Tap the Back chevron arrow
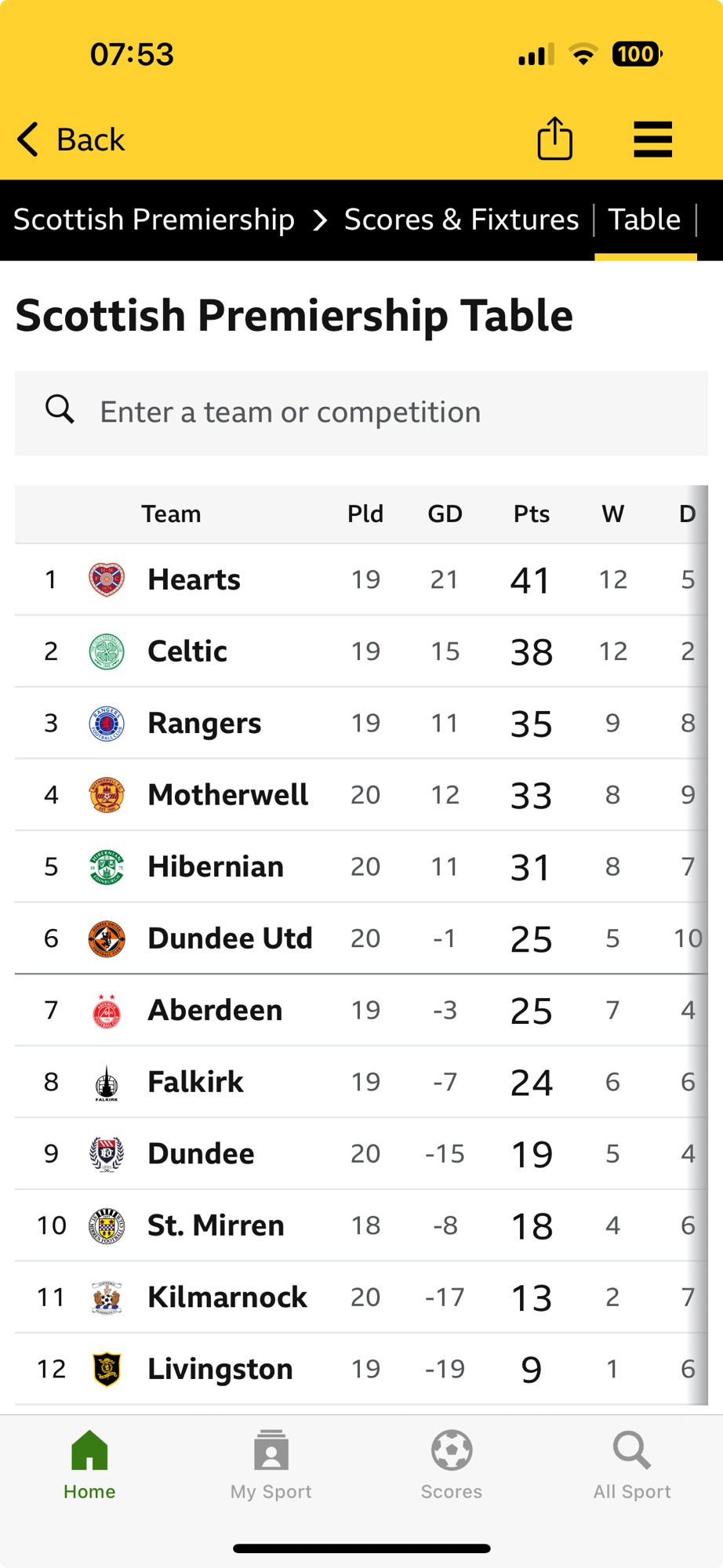Image resolution: width=723 pixels, height=1568 pixels. pyautogui.click(x=28, y=140)
